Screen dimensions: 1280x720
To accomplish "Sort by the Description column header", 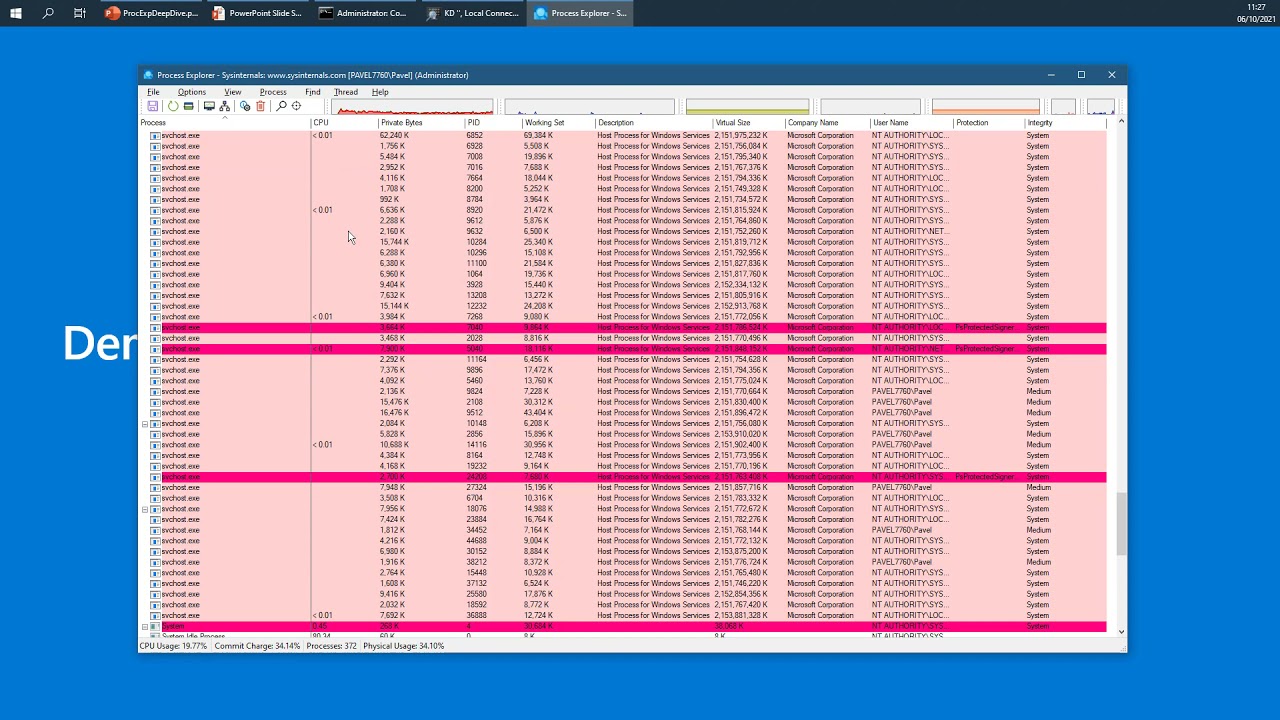I will point(654,123).
